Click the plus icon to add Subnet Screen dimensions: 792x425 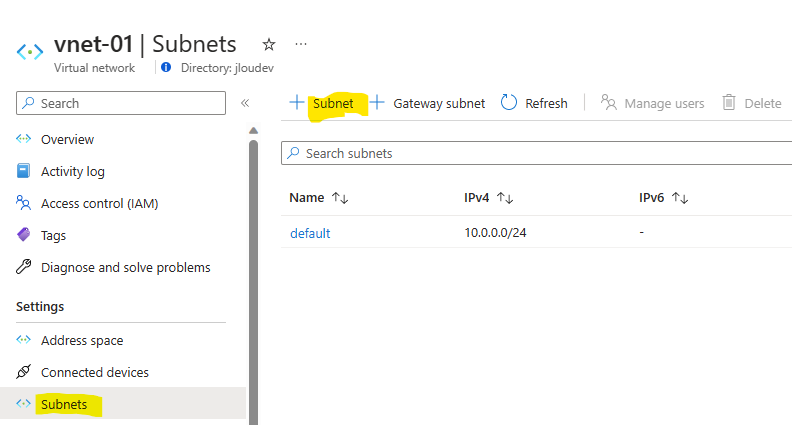tap(296, 102)
